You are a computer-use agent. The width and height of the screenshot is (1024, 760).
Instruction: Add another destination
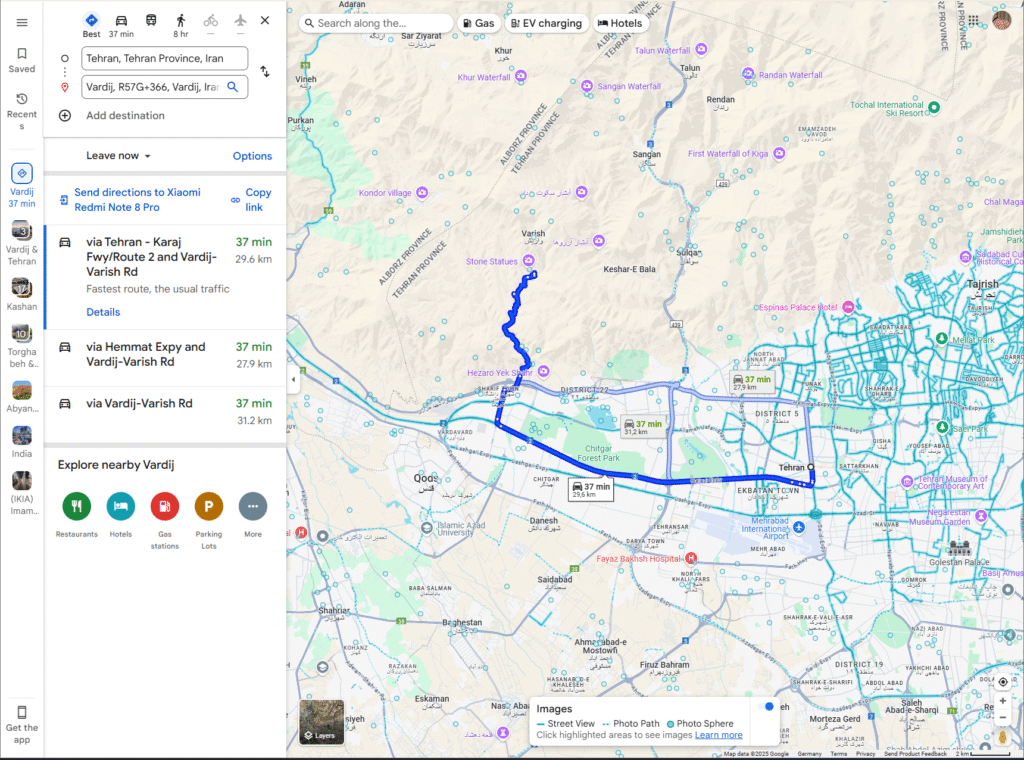[125, 116]
